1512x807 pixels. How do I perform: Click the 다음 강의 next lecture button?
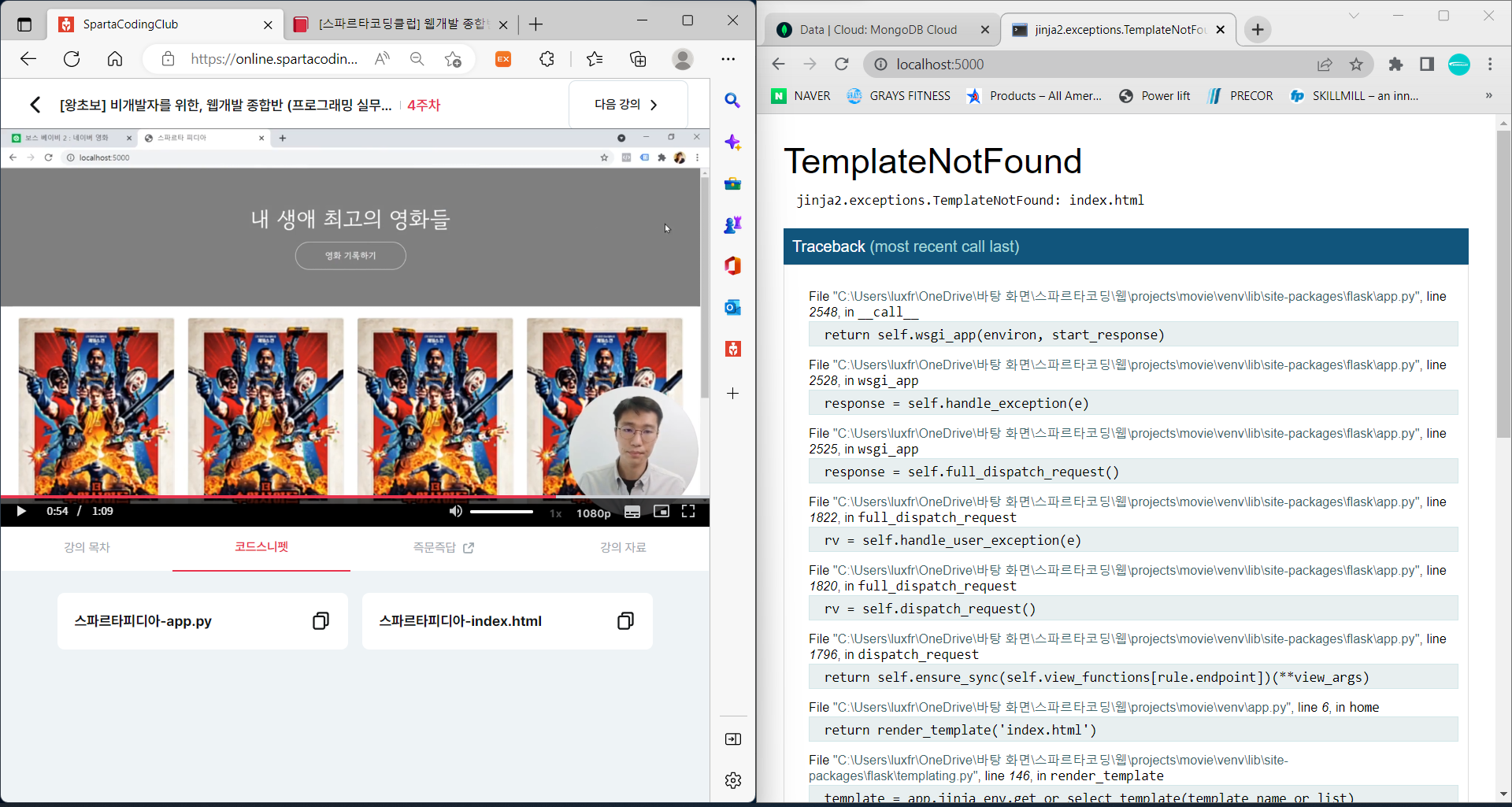(628, 105)
